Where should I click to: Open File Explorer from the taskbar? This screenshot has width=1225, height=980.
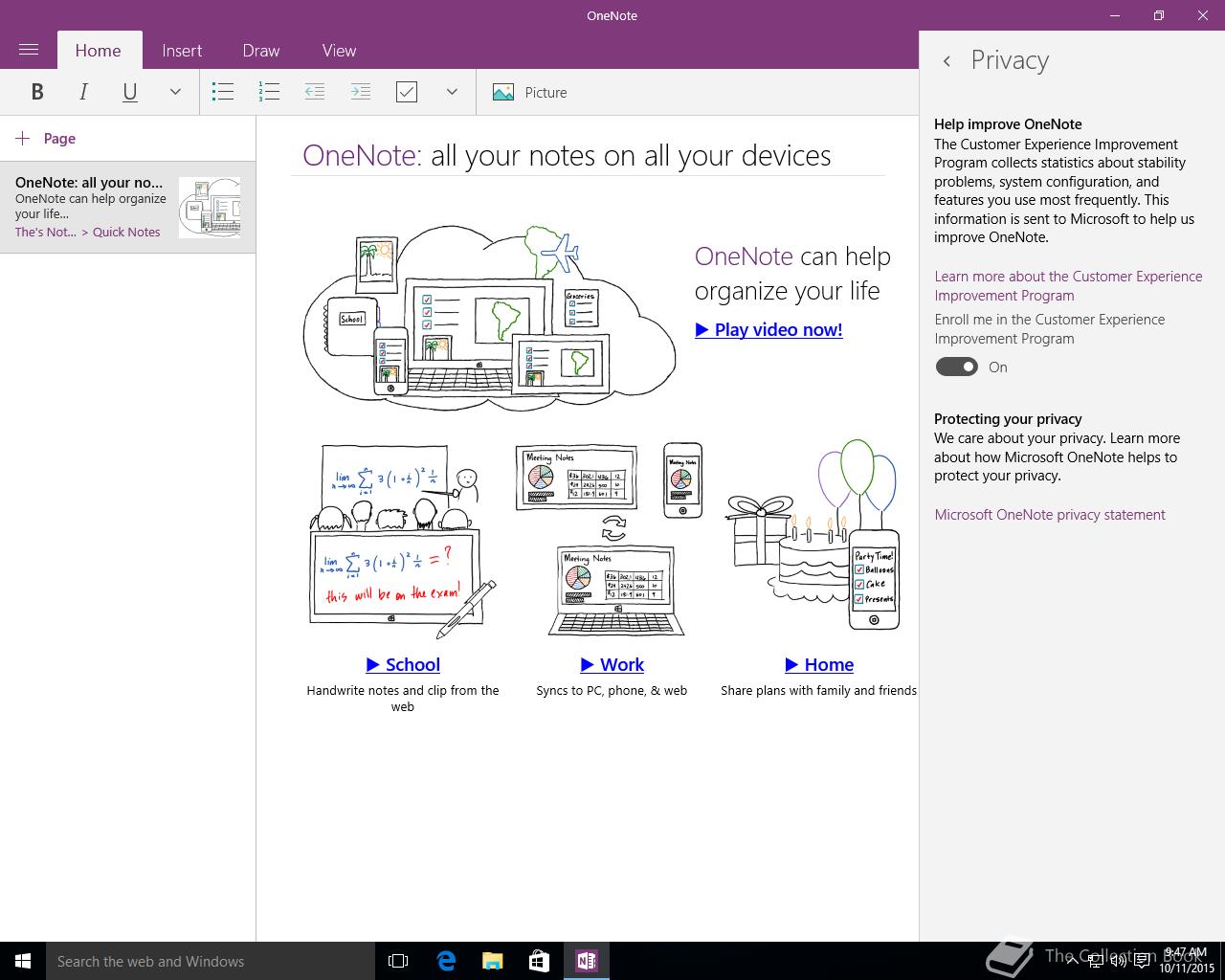tap(492, 961)
